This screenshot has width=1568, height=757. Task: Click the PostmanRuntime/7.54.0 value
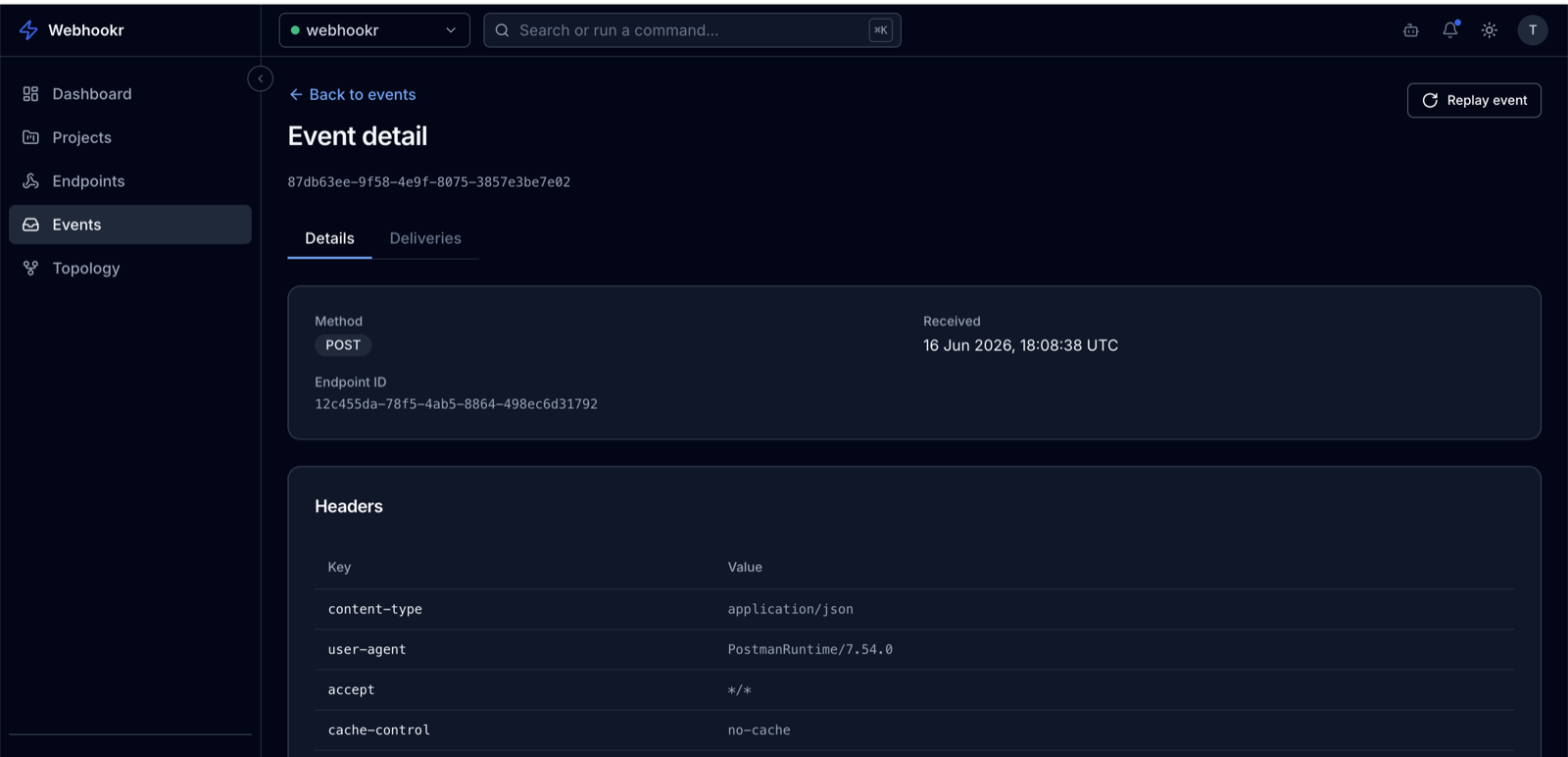[x=809, y=649]
